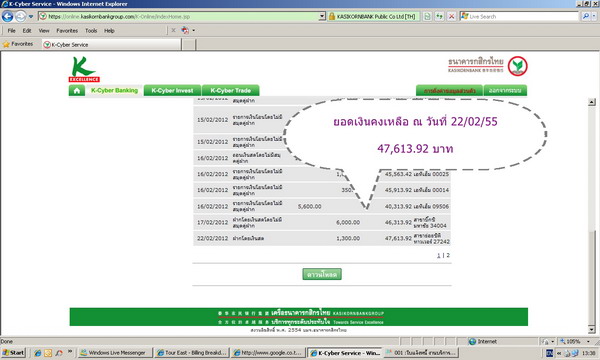600x360 pixels.
Task: Click the vertical scrollbar thumb
Action: [x=592, y=277]
